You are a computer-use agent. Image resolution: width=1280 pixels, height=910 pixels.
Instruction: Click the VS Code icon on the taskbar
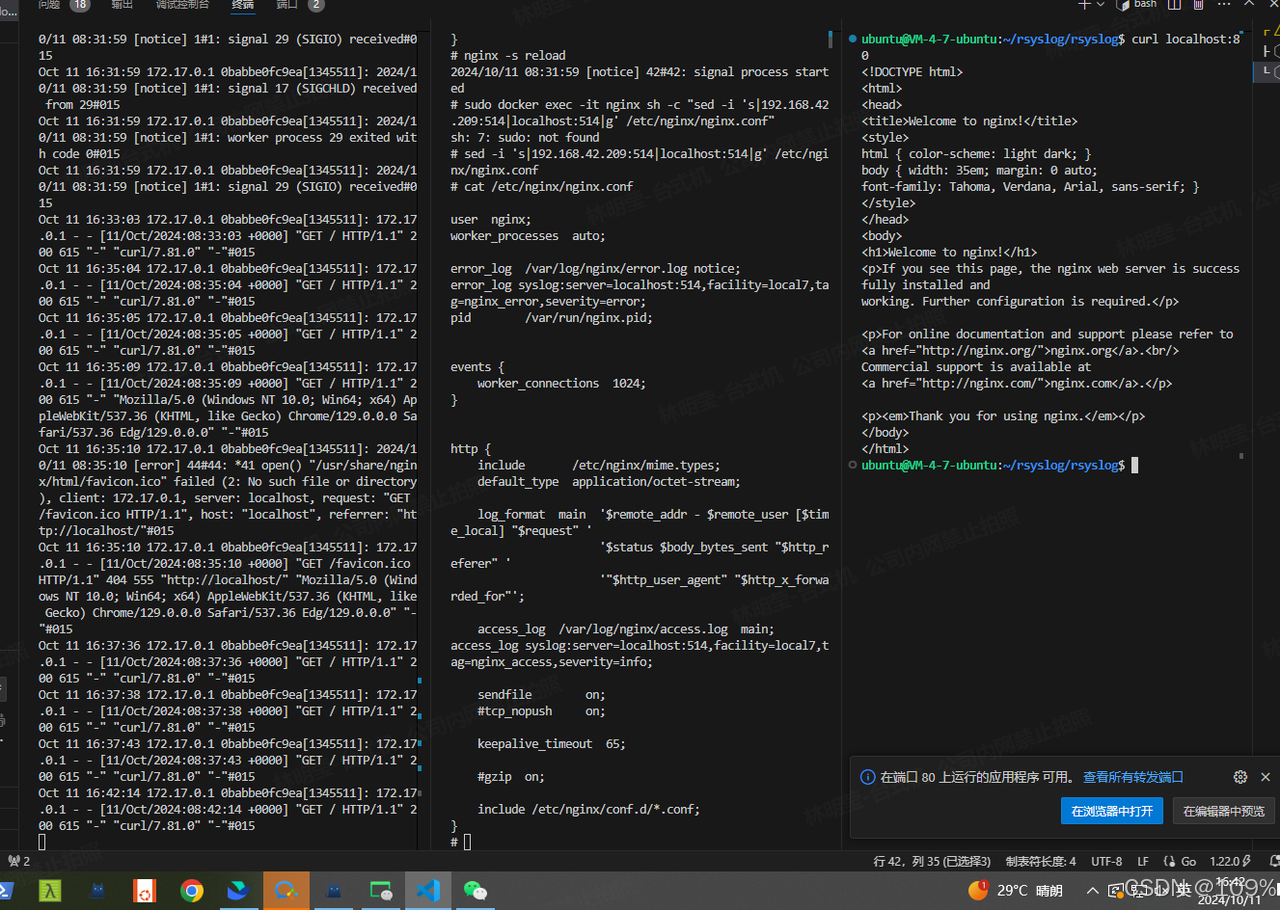(428, 890)
